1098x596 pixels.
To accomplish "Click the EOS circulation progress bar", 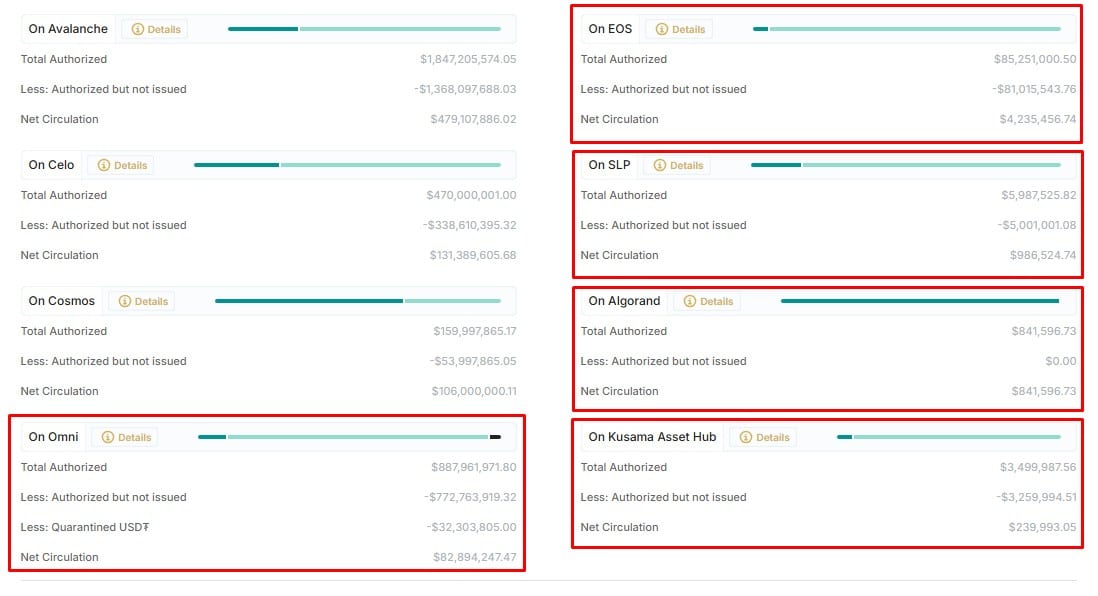I will click(x=907, y=29).
